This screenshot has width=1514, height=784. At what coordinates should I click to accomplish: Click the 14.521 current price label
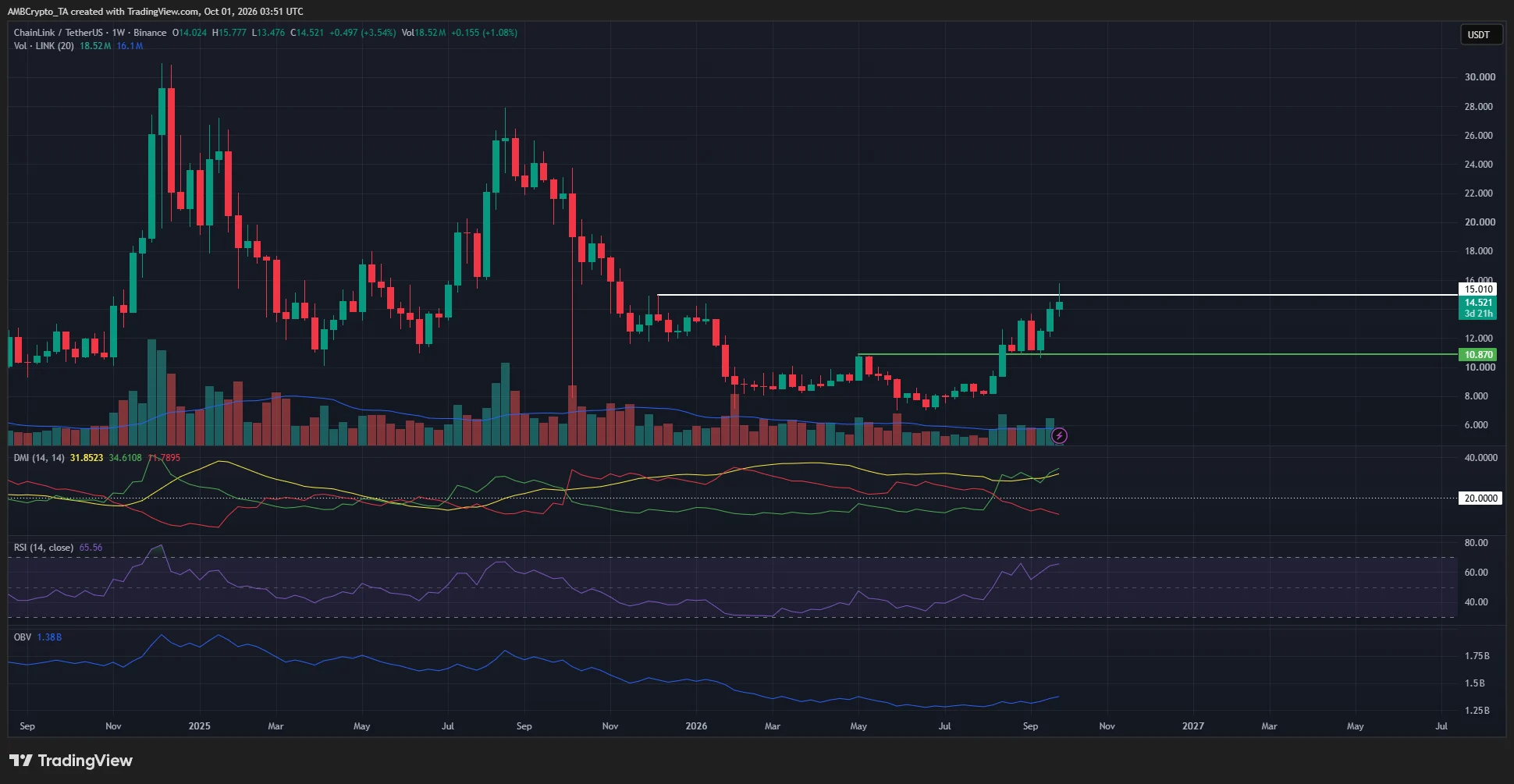[x=1479, y=303]
